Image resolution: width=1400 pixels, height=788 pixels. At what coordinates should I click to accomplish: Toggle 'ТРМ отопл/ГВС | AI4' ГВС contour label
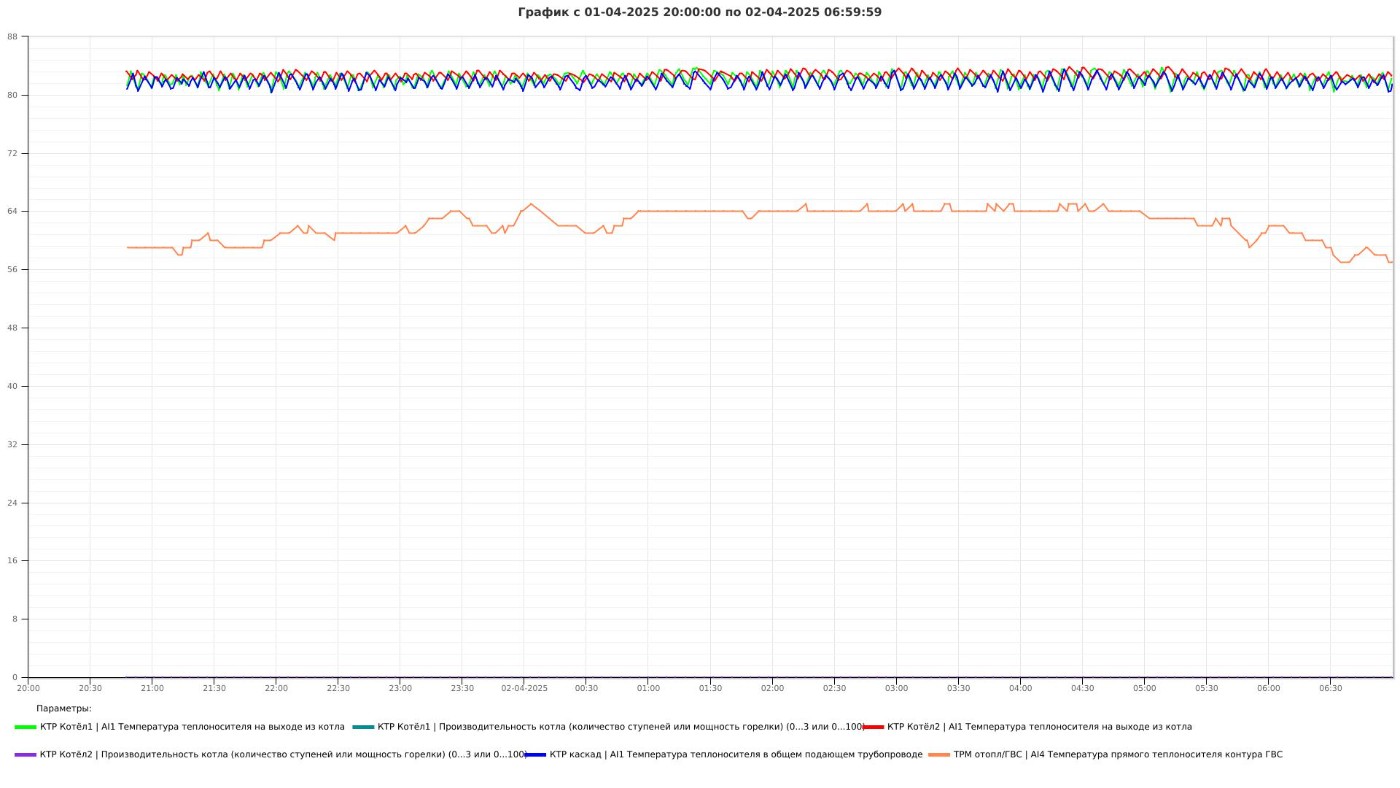1117,755
